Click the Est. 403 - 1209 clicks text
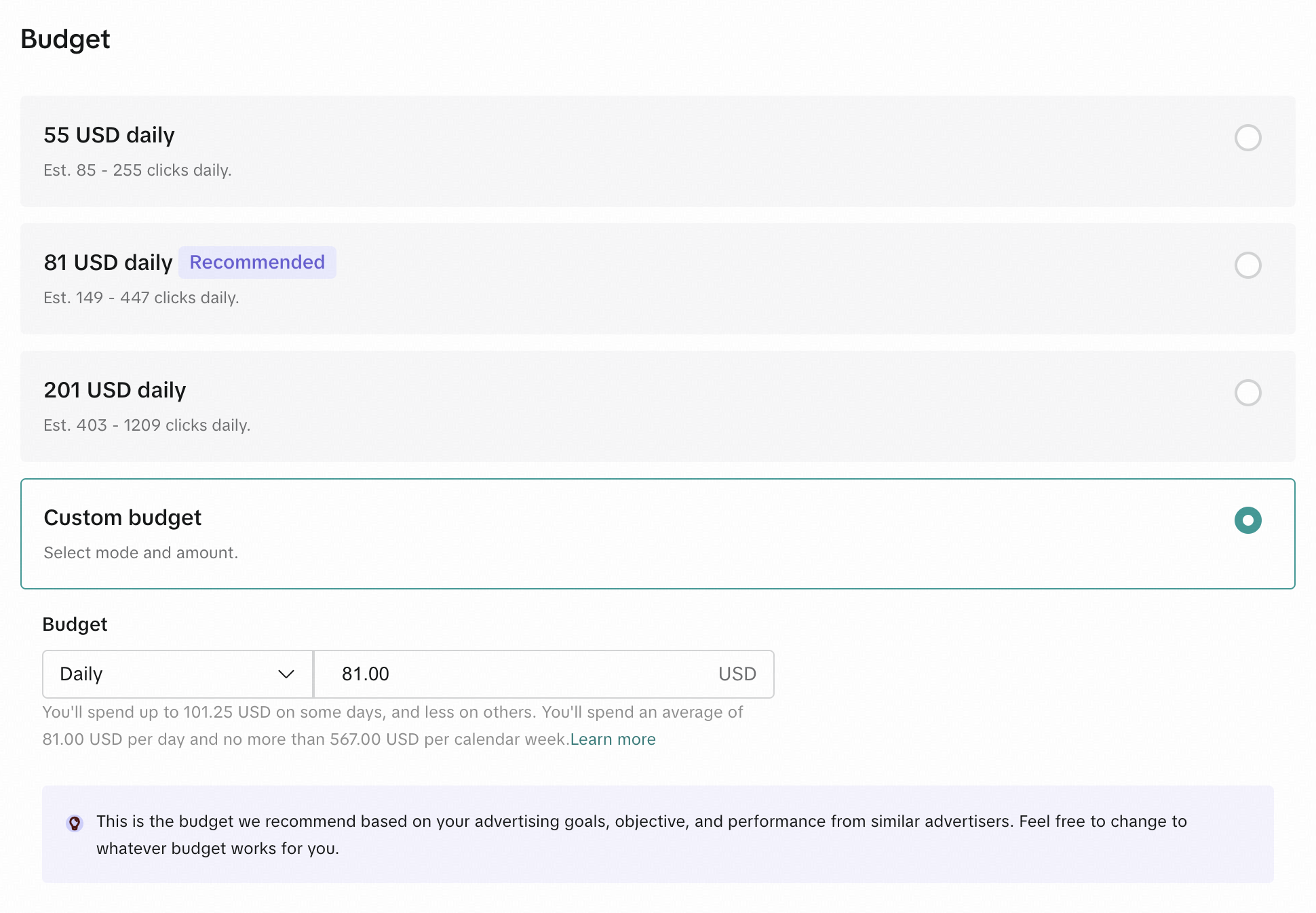The image size is (1316, 913). 147,425
